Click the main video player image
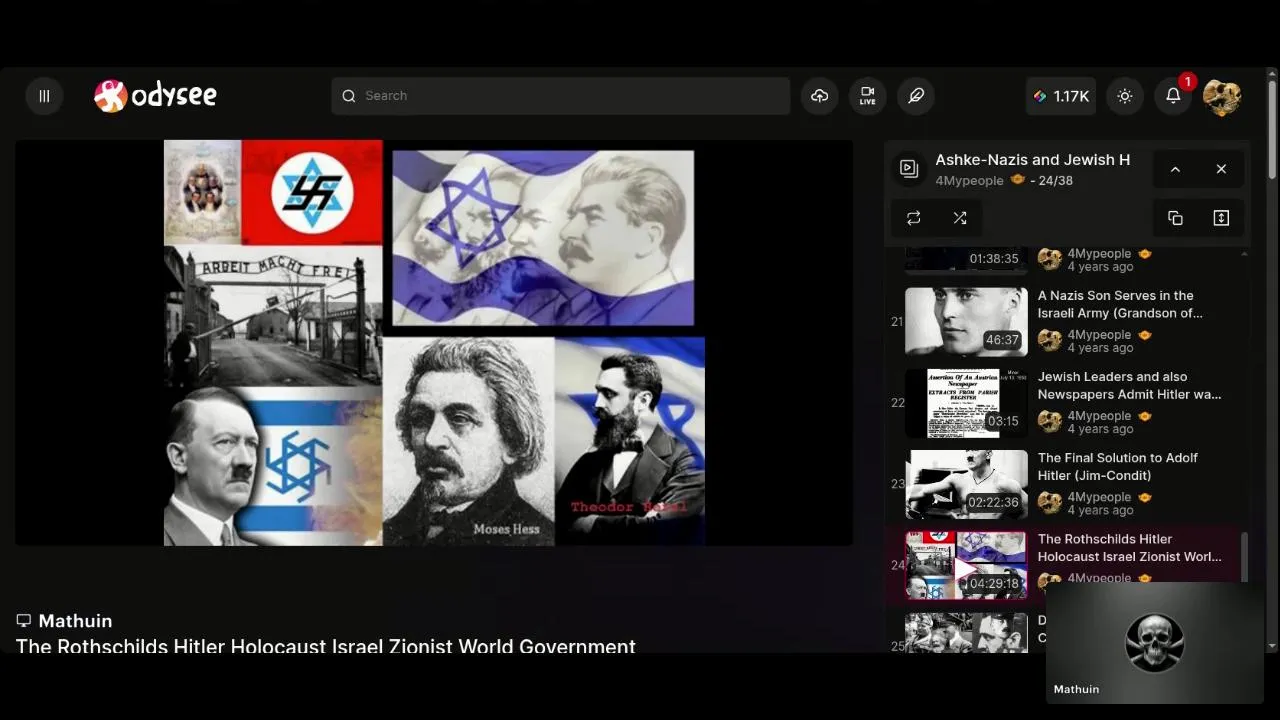 coord(435,343)
